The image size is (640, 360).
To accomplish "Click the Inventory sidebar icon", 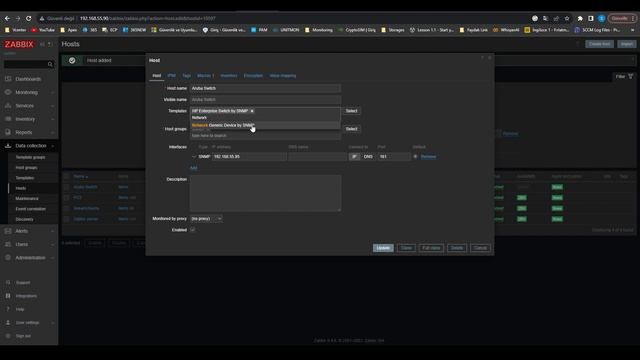I will pos(8,119).
